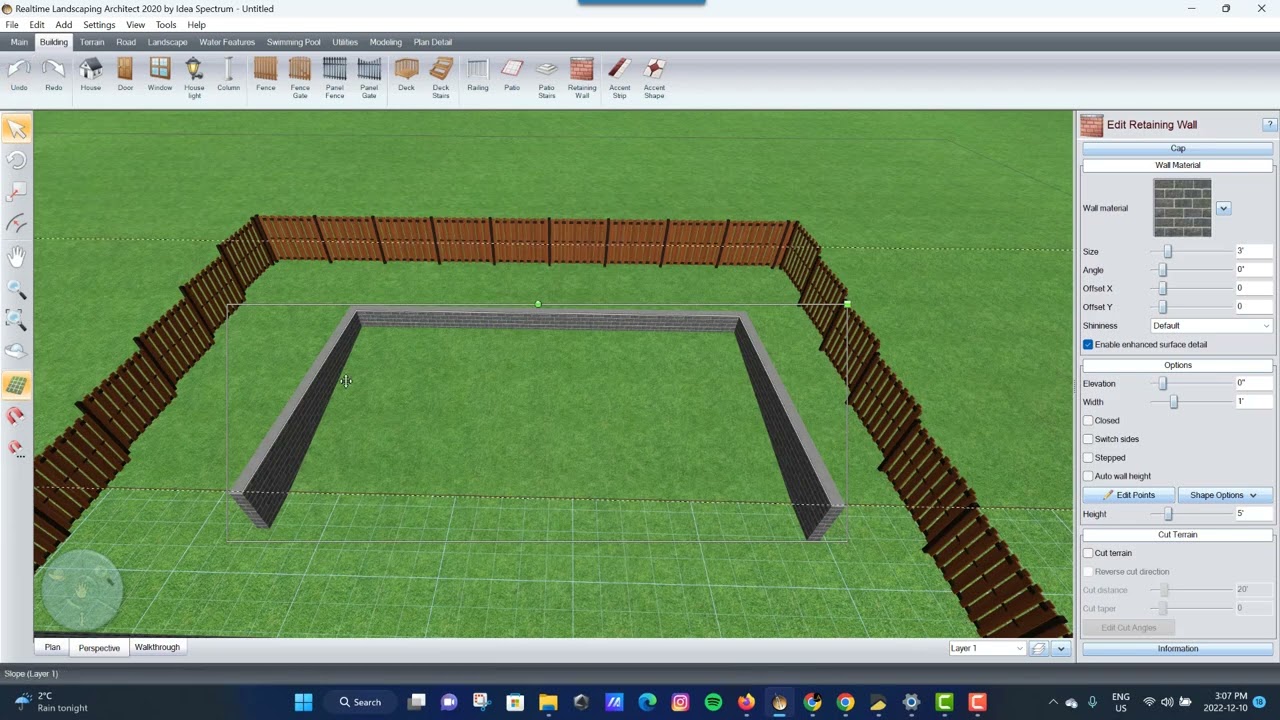Select the Retaining Wall tool
1280x720 pixels.
tap(582, 78)
